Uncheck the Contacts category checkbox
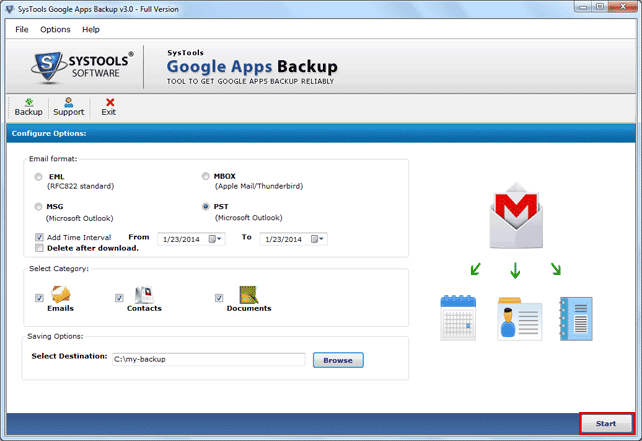642x441 pixels. pyautogui.click(x=119, y=298)
